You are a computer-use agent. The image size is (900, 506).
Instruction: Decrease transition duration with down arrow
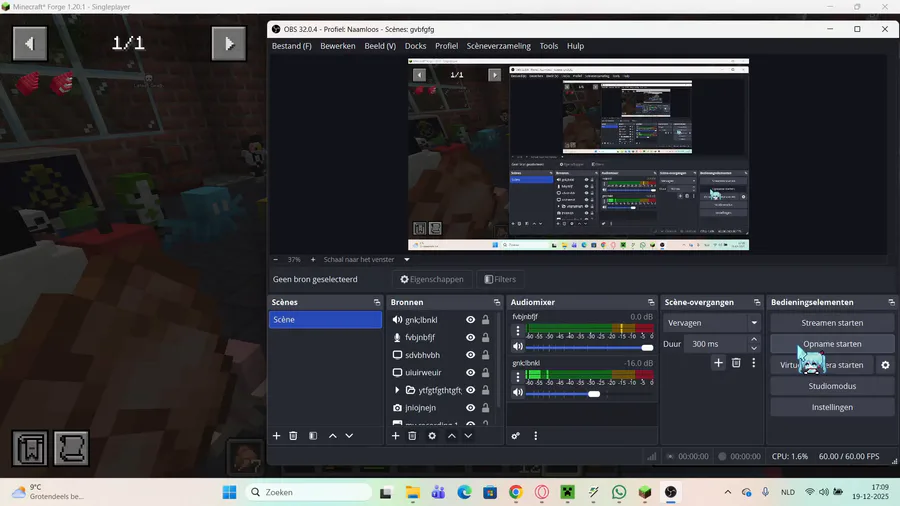[x=754, y=348]
